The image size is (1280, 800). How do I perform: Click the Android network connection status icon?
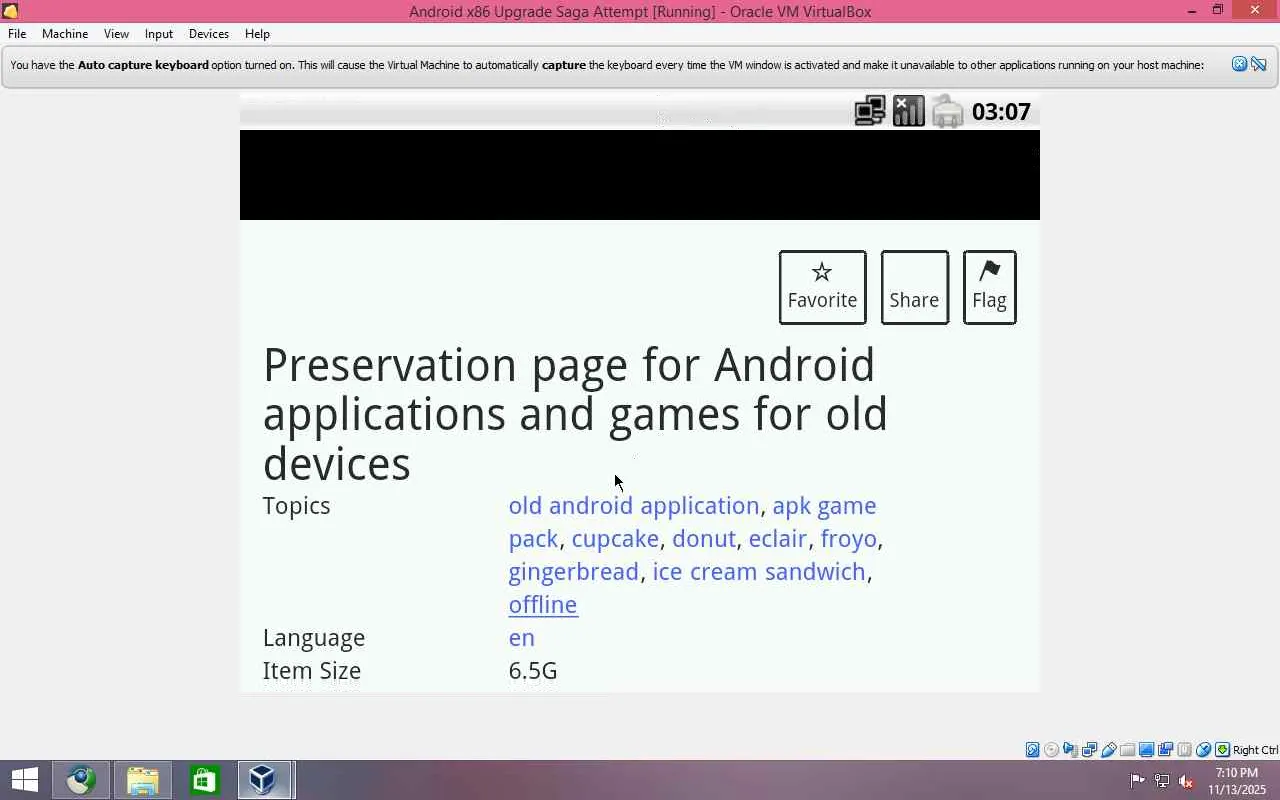coord(870,111)
